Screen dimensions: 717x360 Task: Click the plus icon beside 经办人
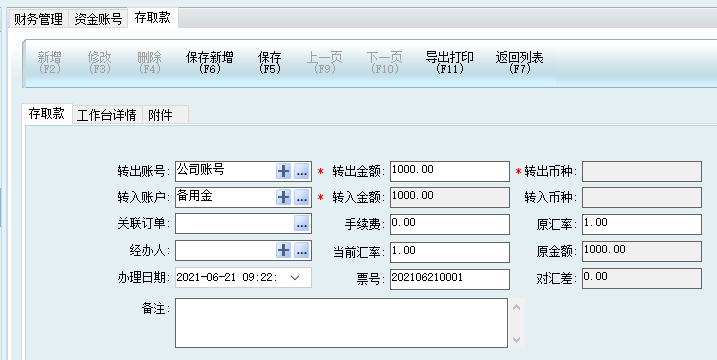[x=284, y=250]
